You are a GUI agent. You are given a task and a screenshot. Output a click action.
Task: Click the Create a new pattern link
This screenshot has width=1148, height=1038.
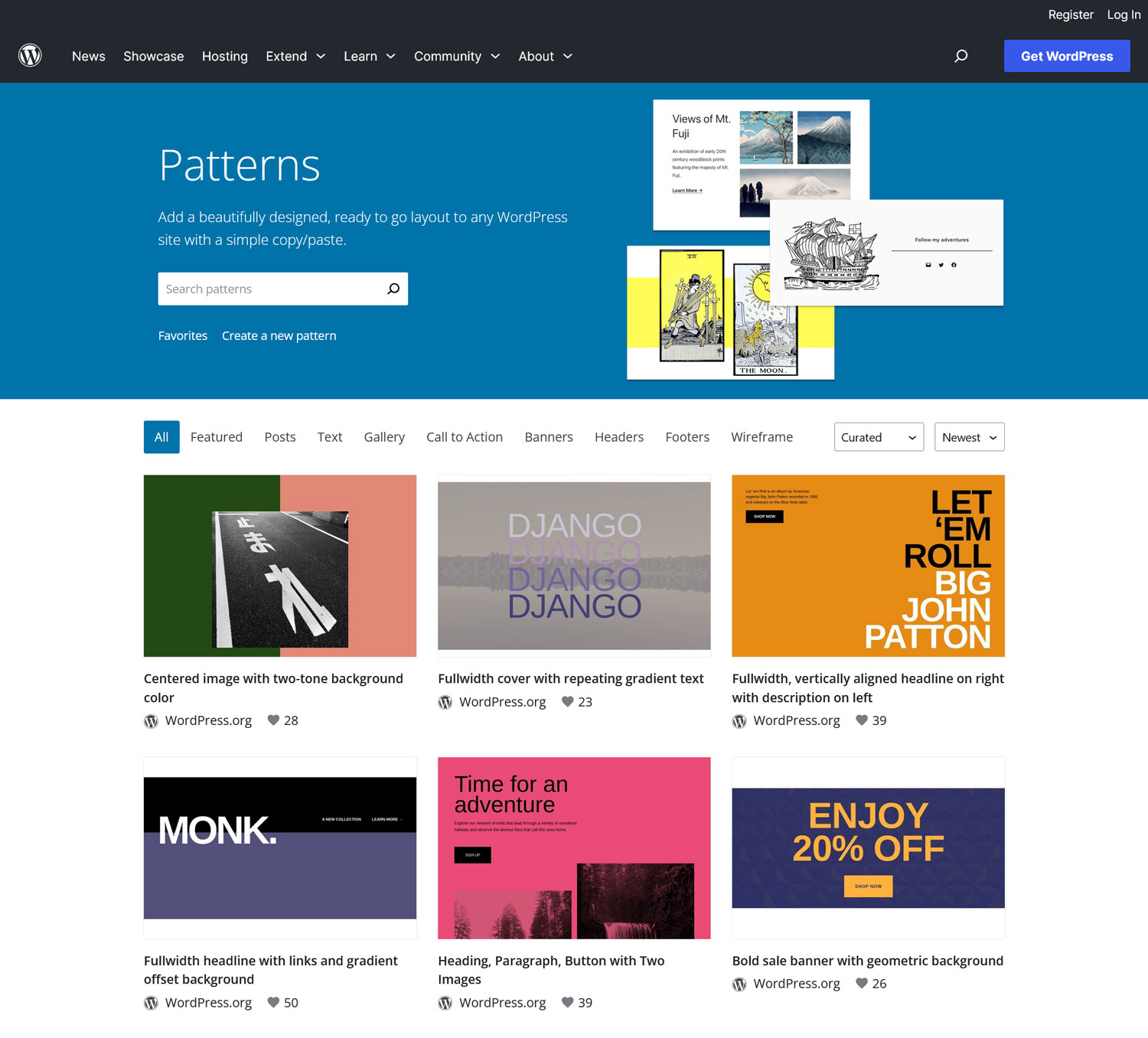point(279,335)
